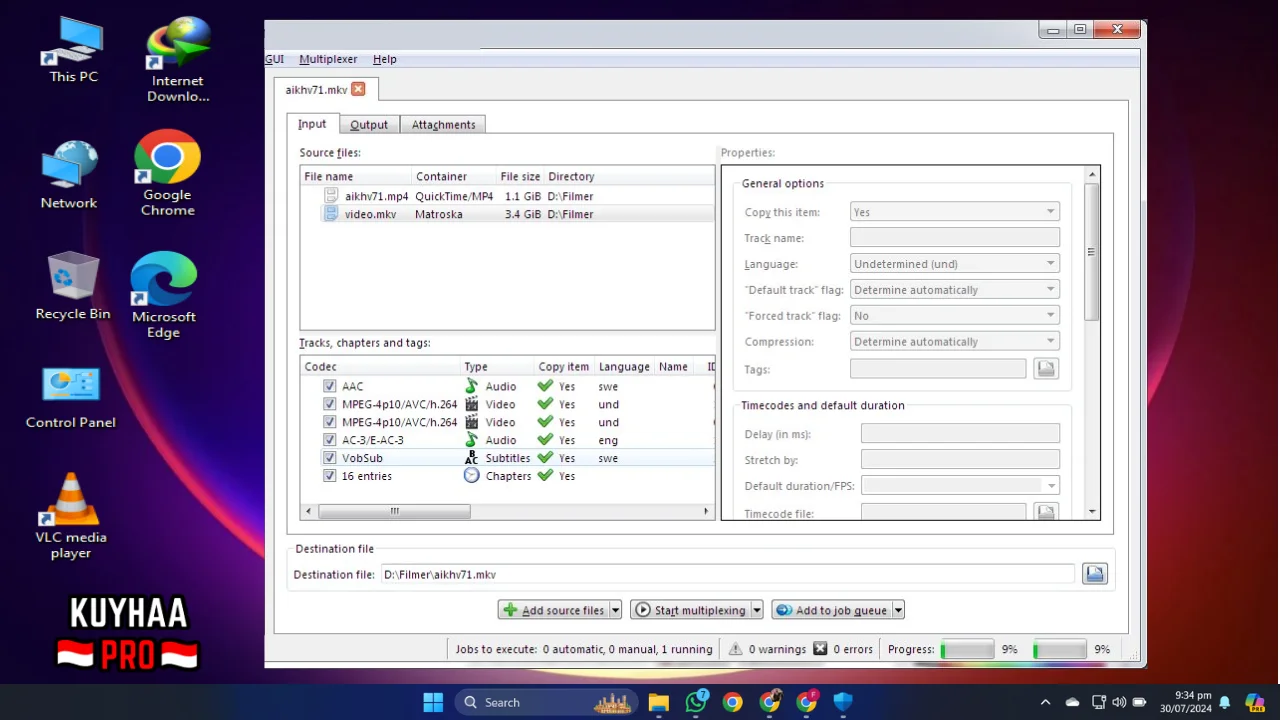Screen dimensions: 1280x720
Task: Open the Forced track flag dropdown
Action: pos(954,316)
